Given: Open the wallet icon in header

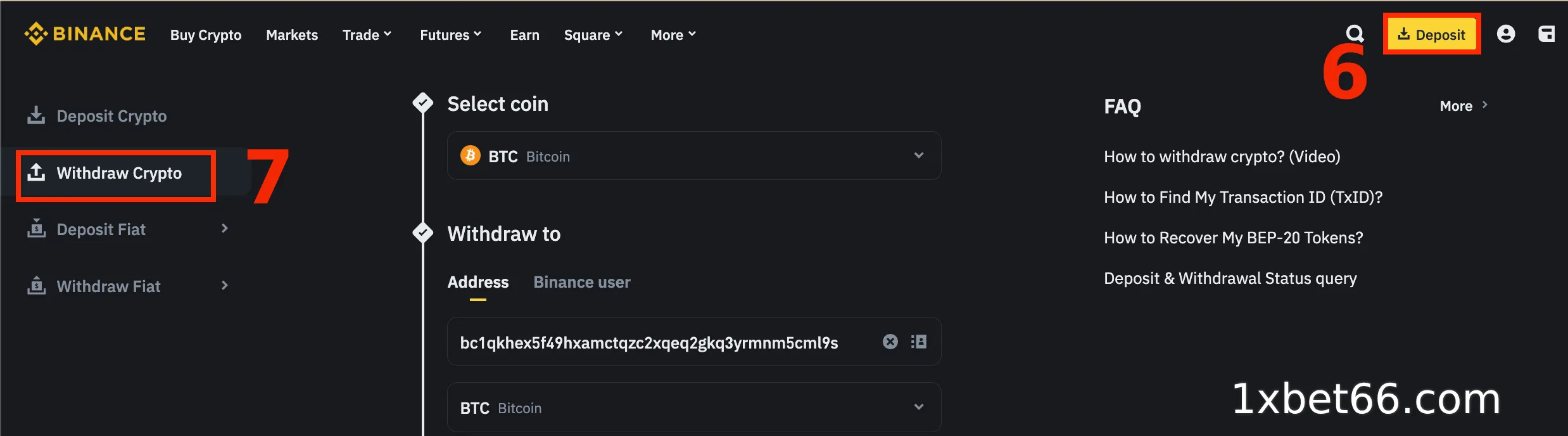Looking at the screenshot, I should click(1546, 34).
